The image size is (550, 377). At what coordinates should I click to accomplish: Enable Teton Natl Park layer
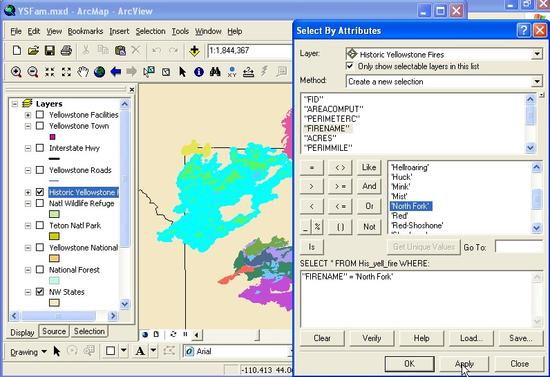click(x=40, y=225)
